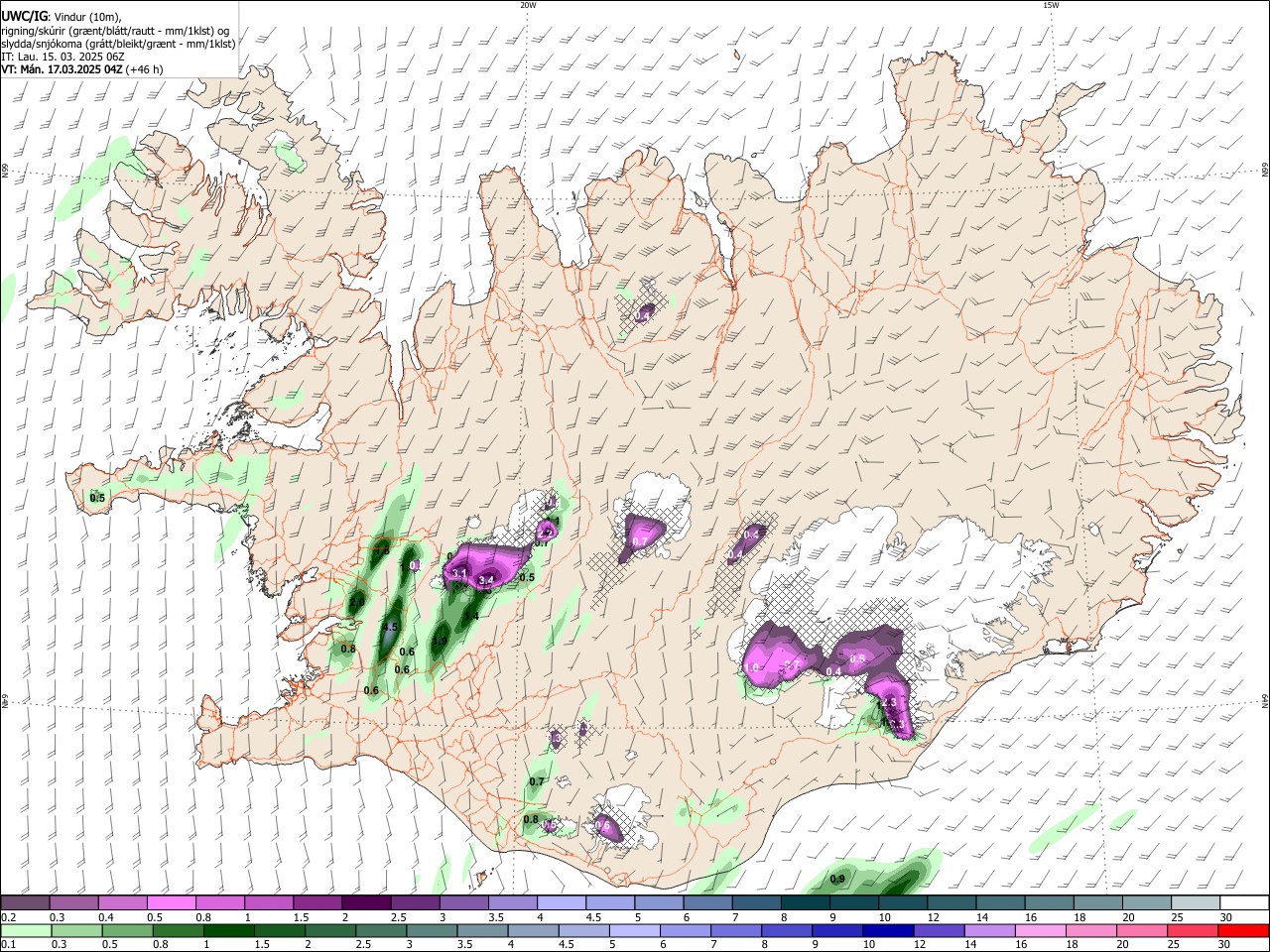Select the darkest purple 2–2.5 swatch in the upper legend row
This screenshot has width=1270, height=952.
(x=365, y=902)
